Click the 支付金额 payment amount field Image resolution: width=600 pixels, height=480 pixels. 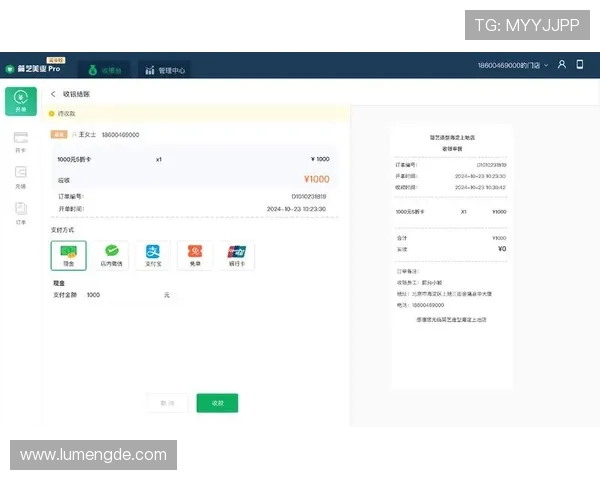tap(122, 295)
